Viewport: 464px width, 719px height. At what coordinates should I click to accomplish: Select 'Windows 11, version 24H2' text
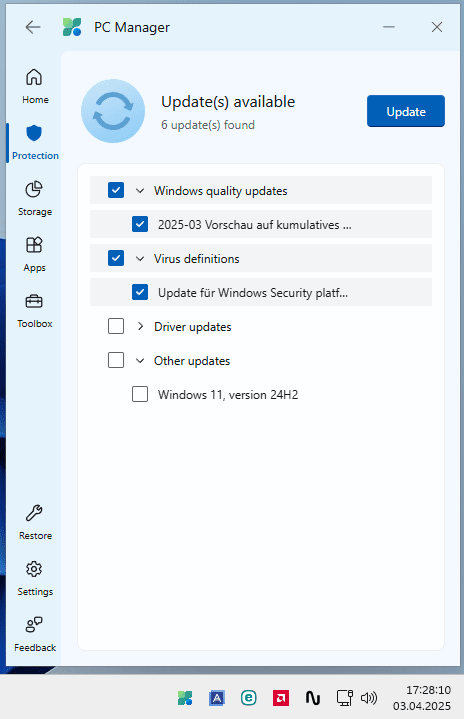pos(228,395)
